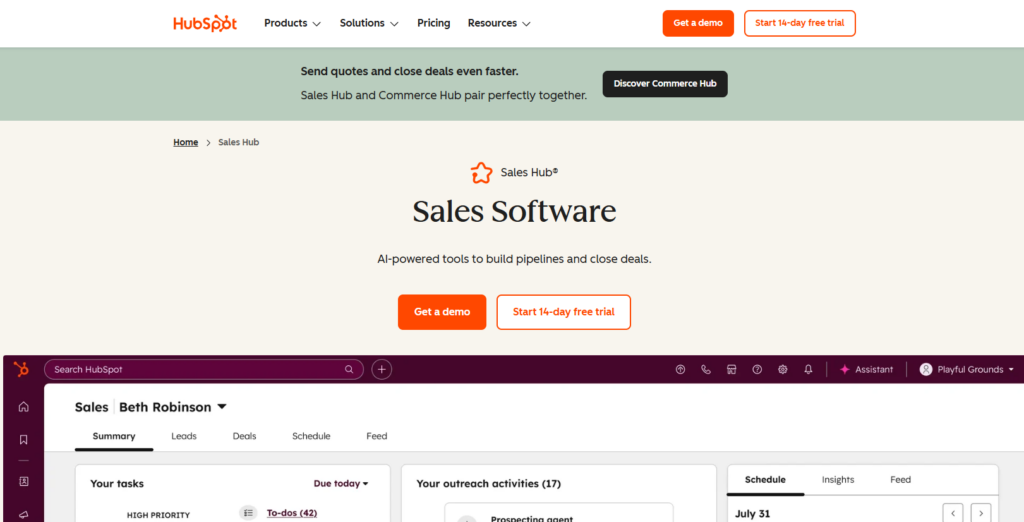Click the upgrade arrow icon in the app bar
Image resolution: width=1024 pixels, height=522 pixels.
point(680,370)
